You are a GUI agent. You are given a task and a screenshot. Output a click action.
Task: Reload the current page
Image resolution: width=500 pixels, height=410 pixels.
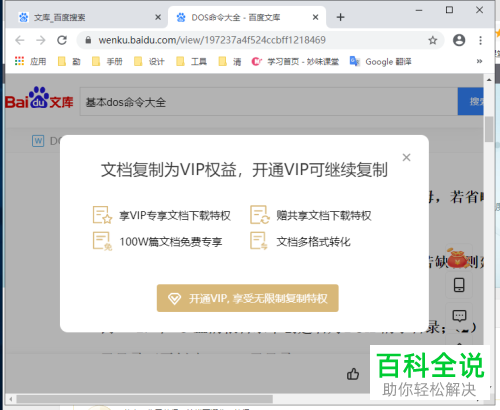click(62, 40)
